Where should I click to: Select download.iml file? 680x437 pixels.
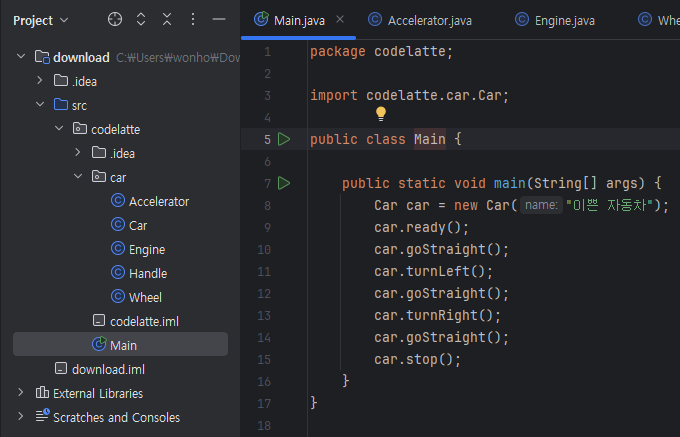click(108, 369)
